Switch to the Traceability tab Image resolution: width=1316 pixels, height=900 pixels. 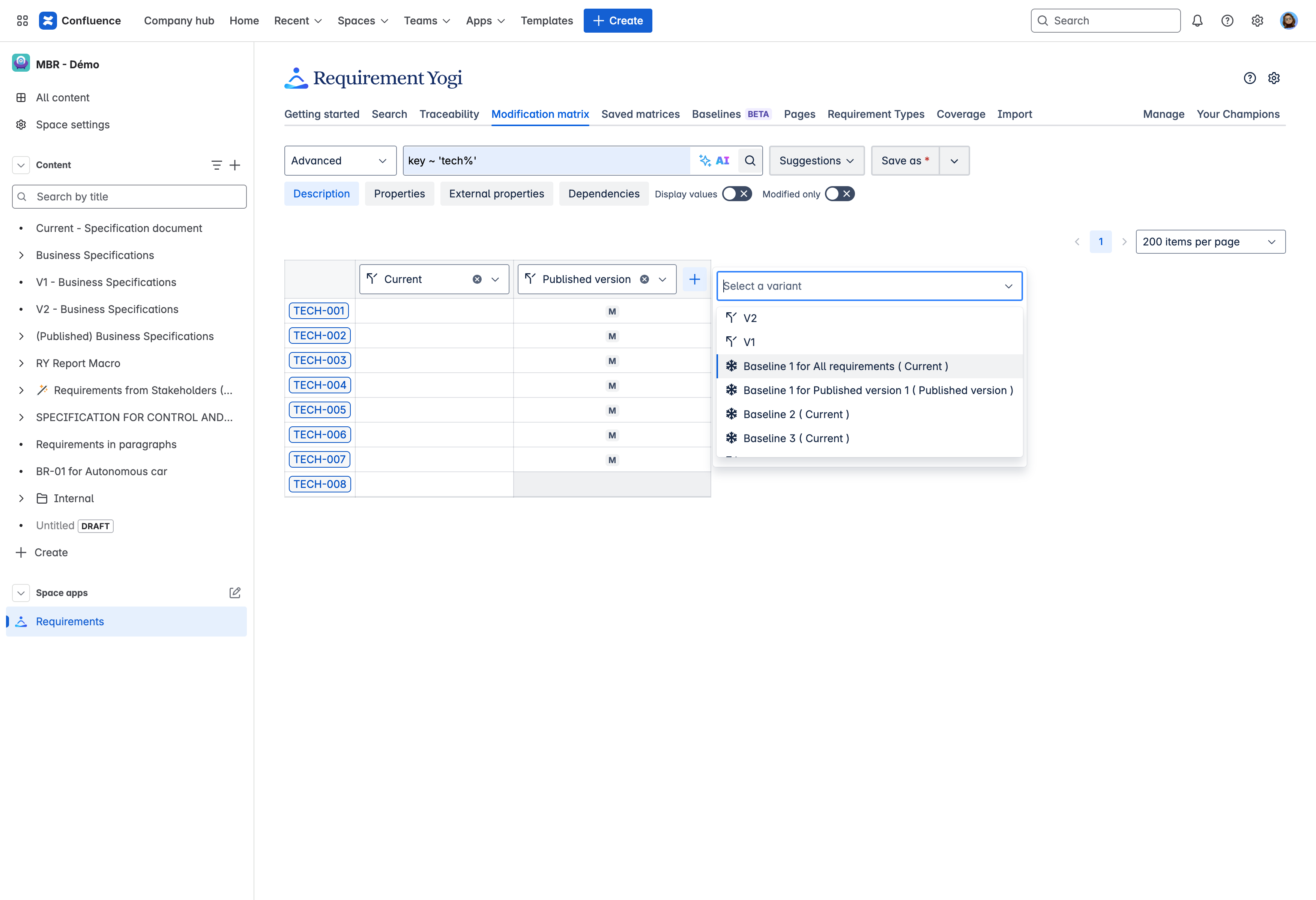pyautogui.click(x=448, y=114)
